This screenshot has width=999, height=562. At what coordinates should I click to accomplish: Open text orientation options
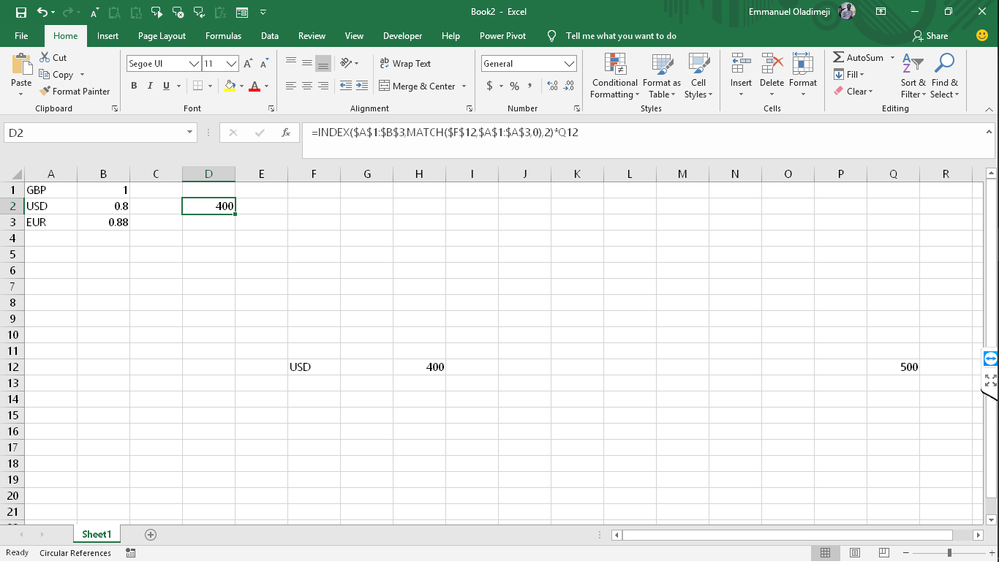(349, 62)
